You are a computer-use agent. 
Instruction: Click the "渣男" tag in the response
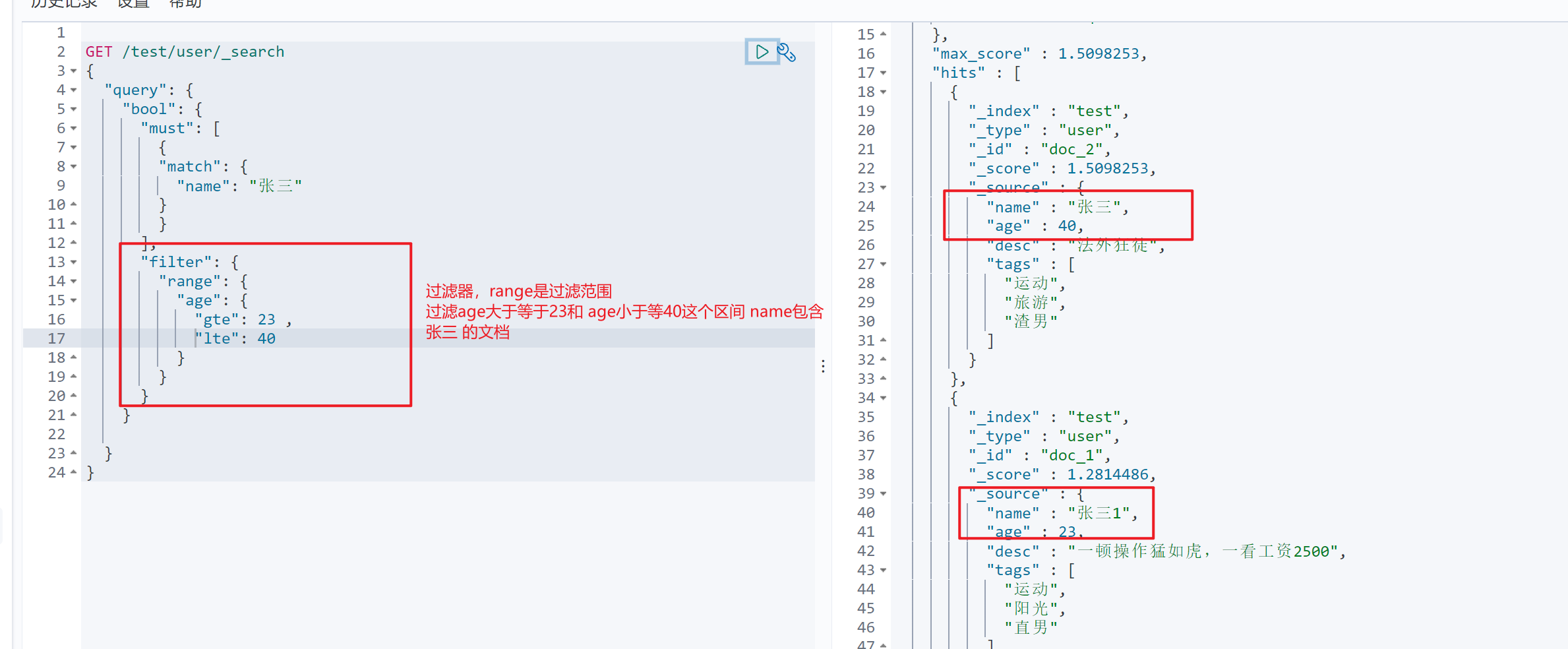(1031, 322)
